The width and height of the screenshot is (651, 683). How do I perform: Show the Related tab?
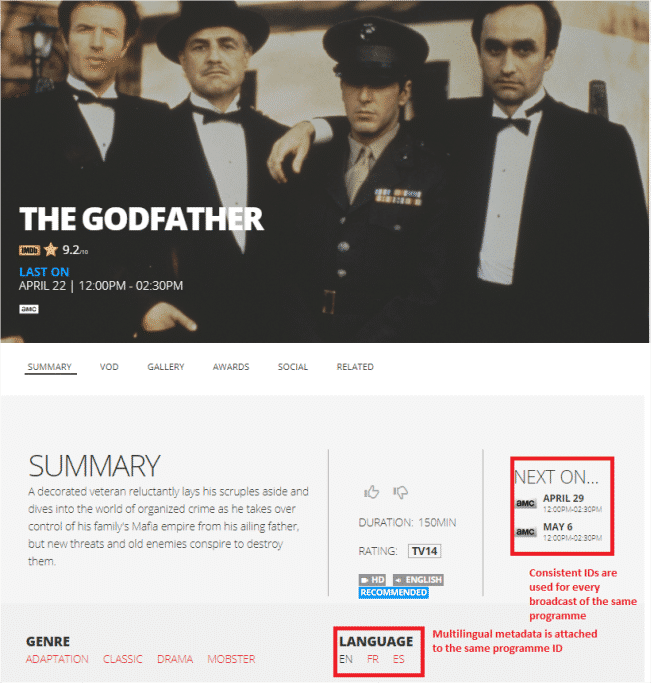coord(355,367)
